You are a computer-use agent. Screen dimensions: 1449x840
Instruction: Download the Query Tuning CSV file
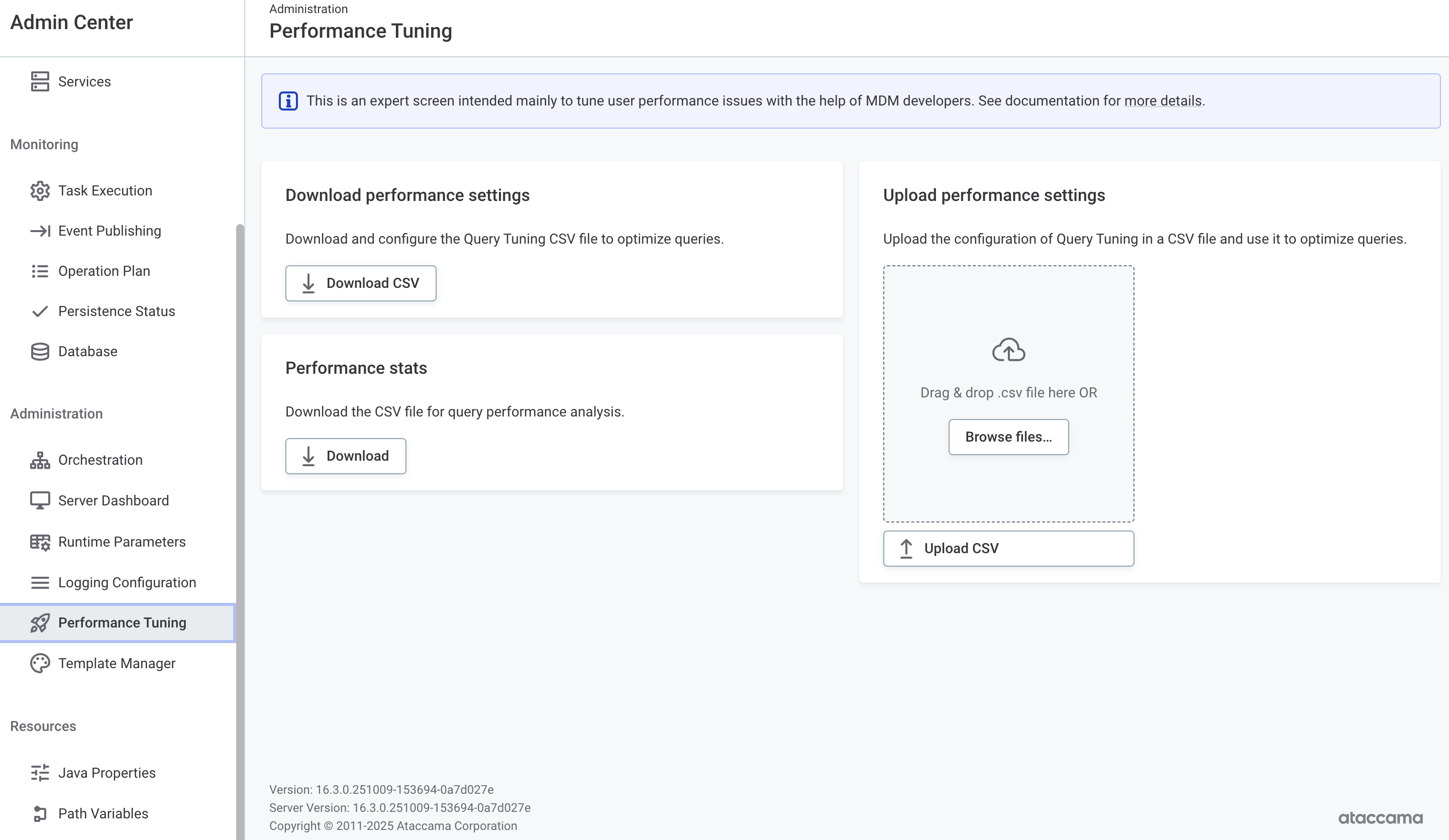[x=361, y=283]
